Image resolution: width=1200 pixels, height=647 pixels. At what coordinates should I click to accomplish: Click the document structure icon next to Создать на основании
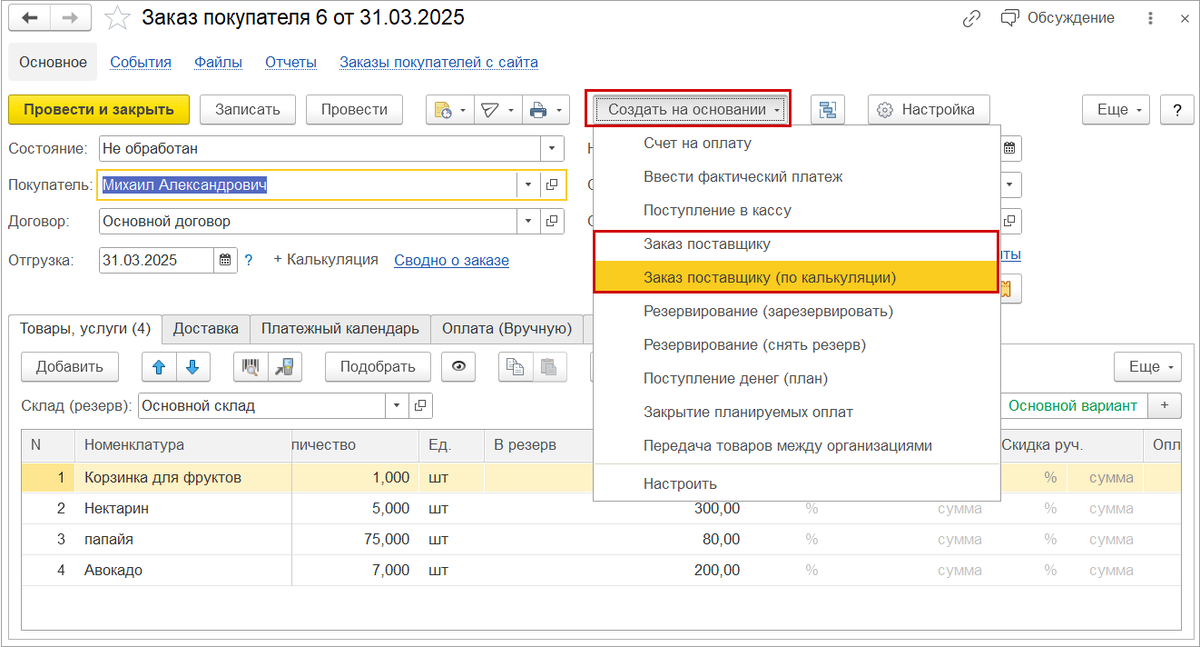coord(828,110)
